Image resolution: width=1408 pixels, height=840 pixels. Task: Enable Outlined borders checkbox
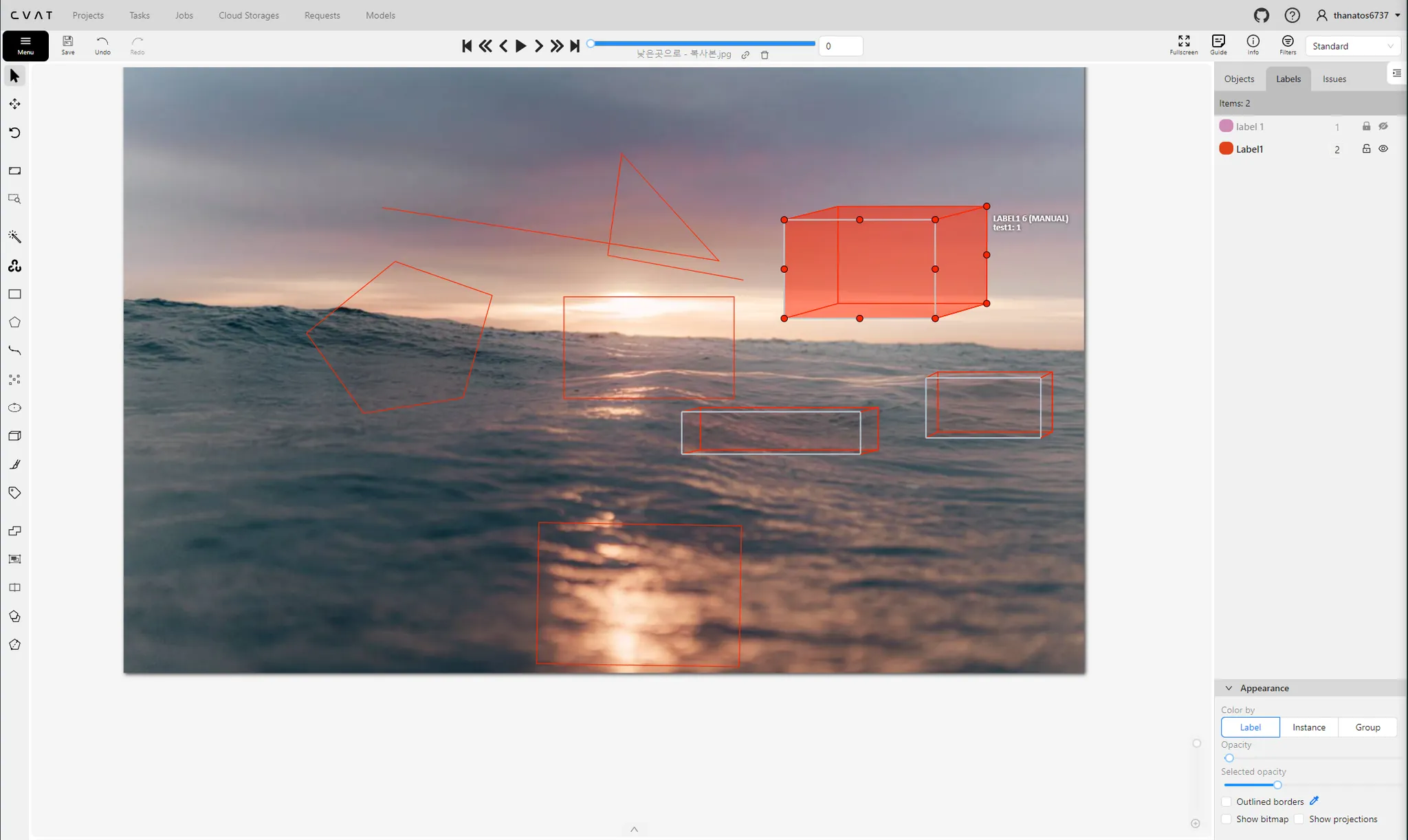(1226, 802)
